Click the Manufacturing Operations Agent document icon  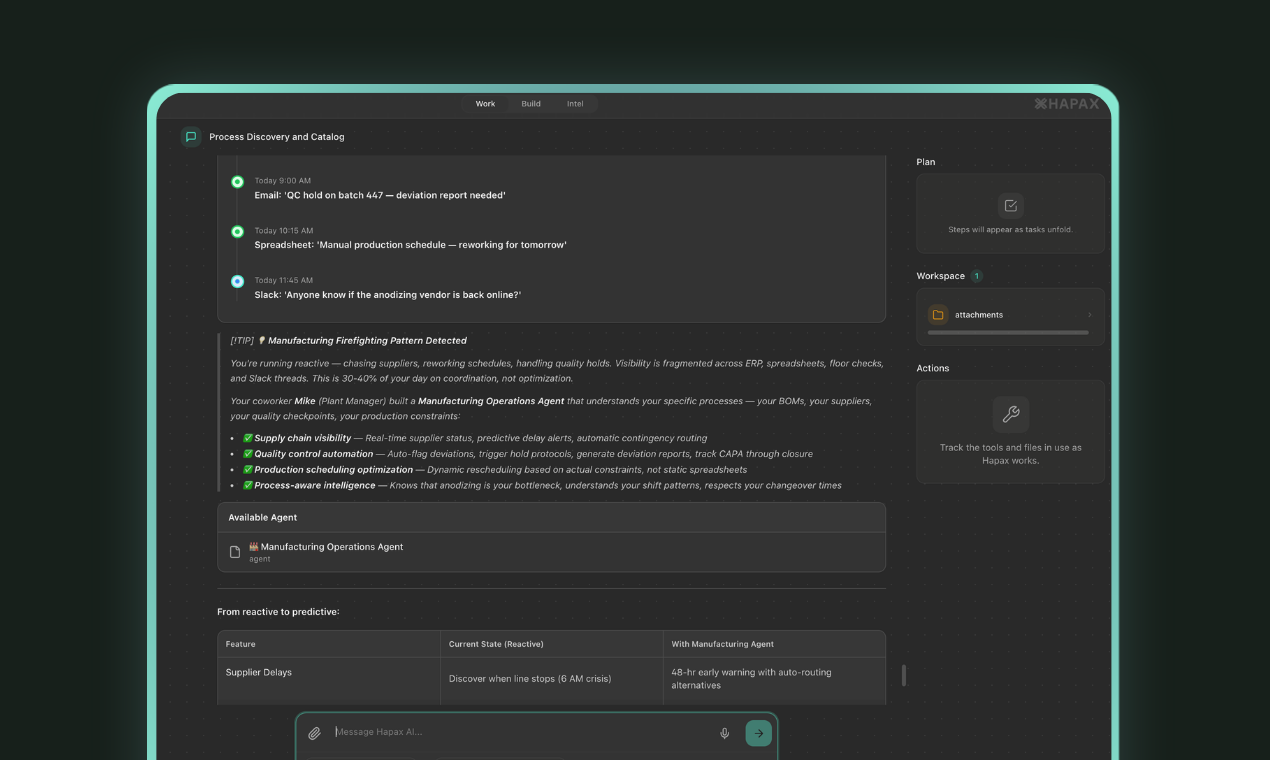(234, 551)
